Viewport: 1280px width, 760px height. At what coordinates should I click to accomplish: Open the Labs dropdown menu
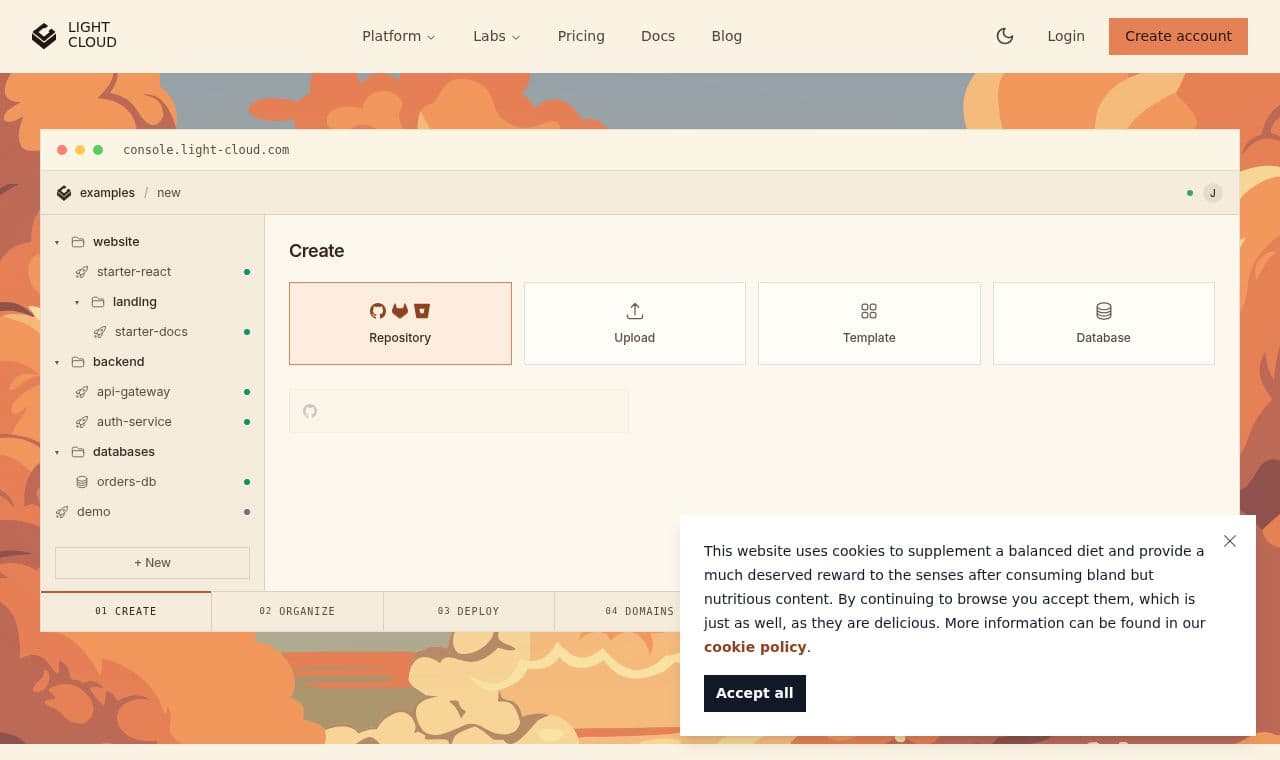pos(496,36)
